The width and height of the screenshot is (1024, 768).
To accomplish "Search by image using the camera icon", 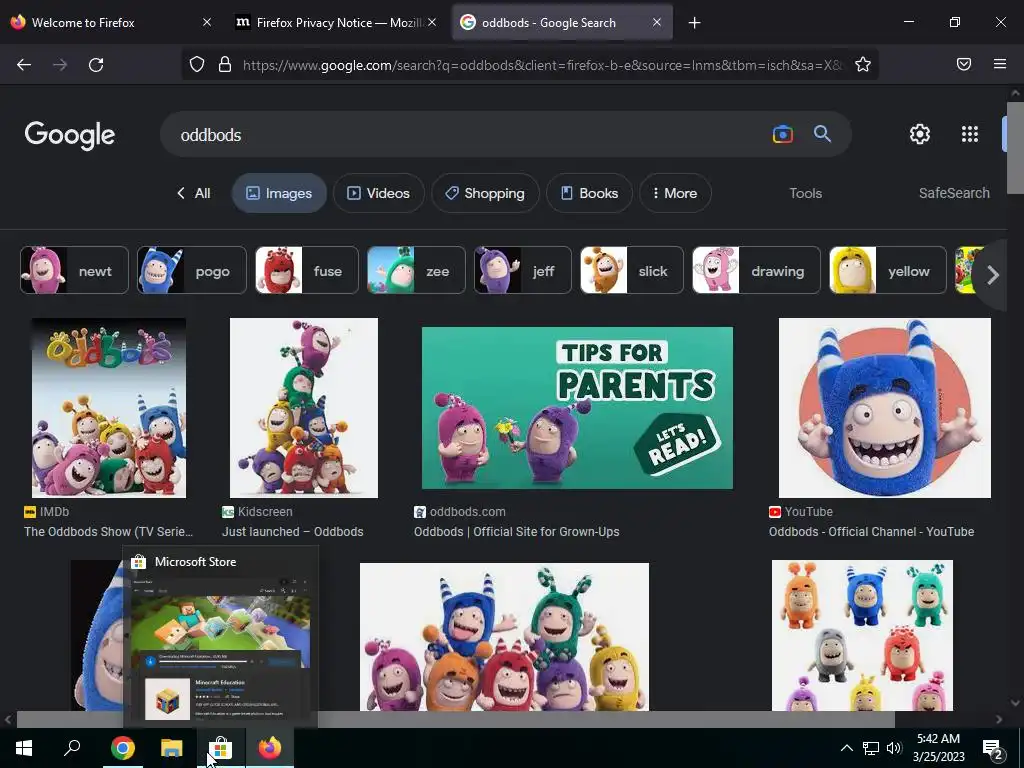I will [x=782, y=135].
